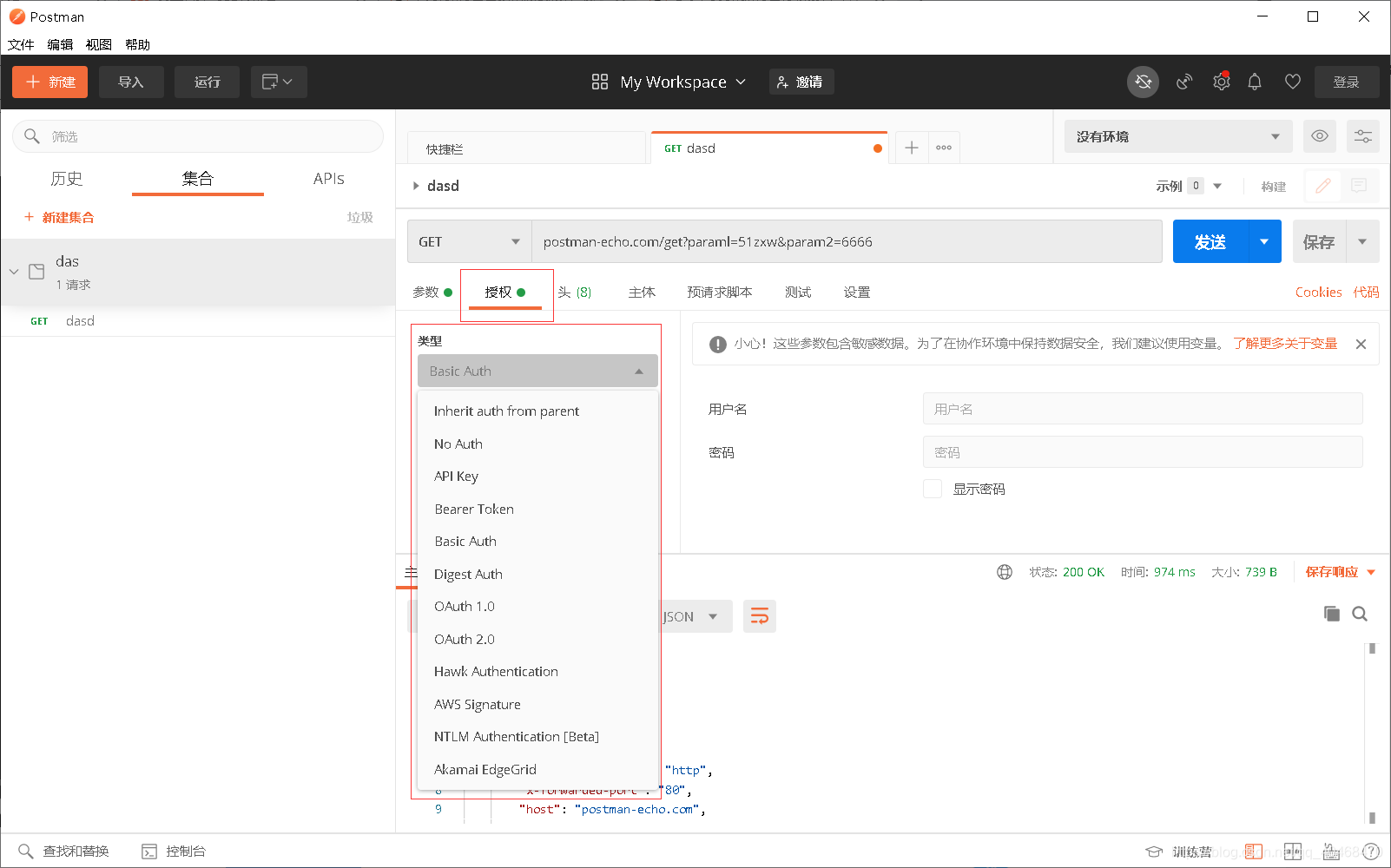Click the two-pane layout icon
This screenshot has width=1391, height=868.
(x=1293, y=852)
